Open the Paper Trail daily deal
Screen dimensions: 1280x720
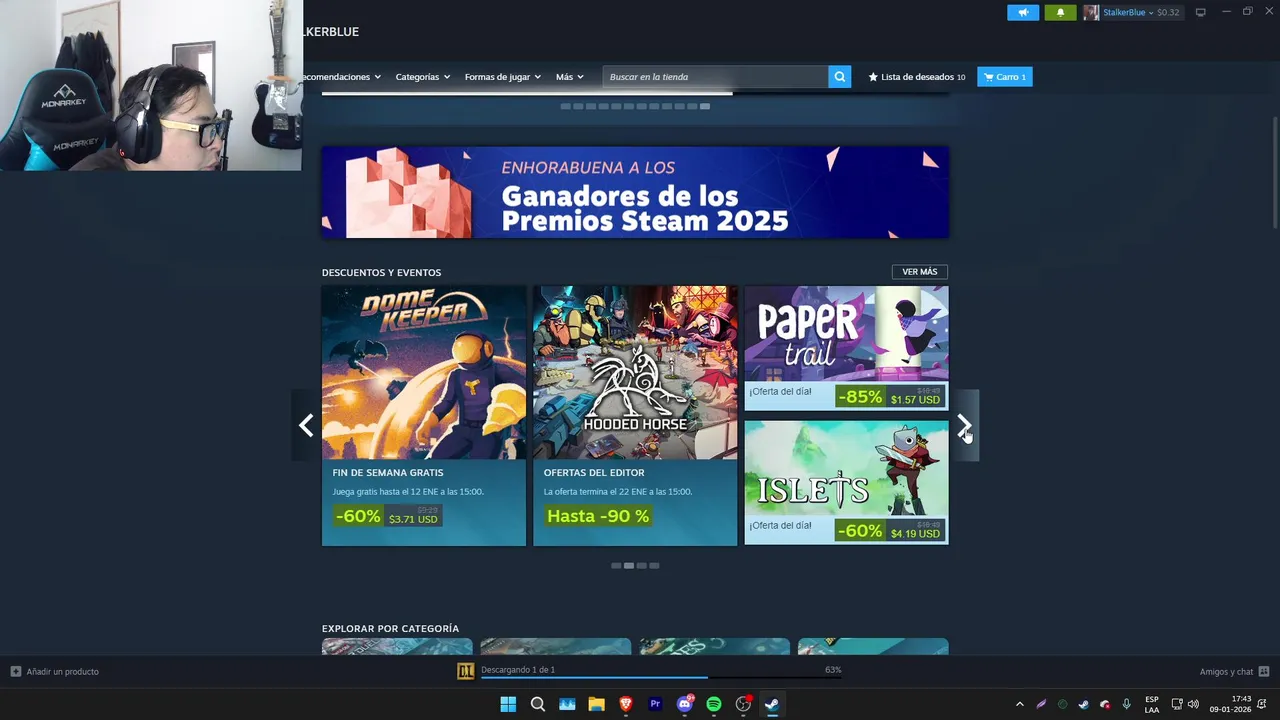tap(847, 348)
